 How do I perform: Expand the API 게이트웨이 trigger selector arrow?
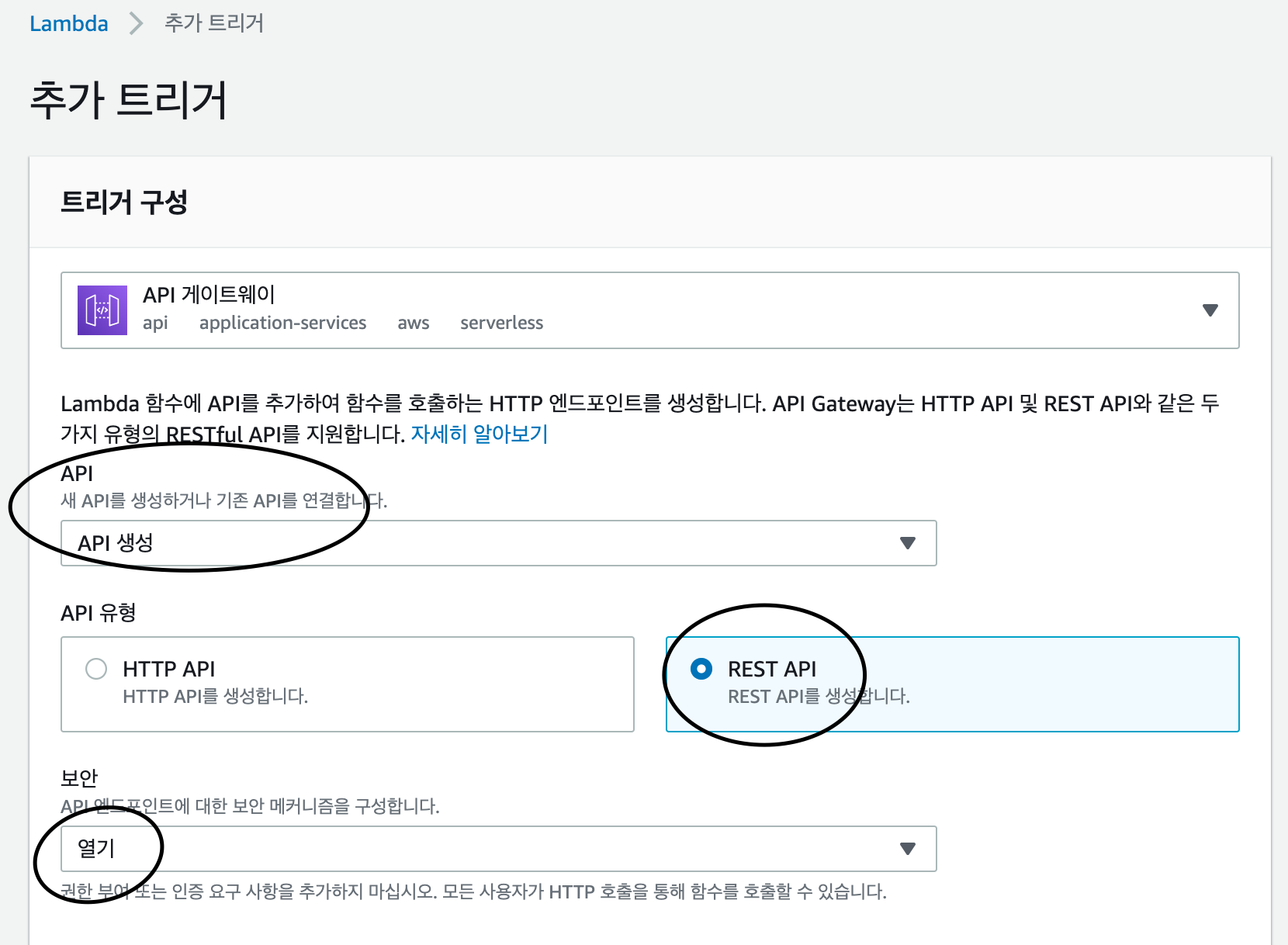pyautogui.click(x=1210, y=310)
